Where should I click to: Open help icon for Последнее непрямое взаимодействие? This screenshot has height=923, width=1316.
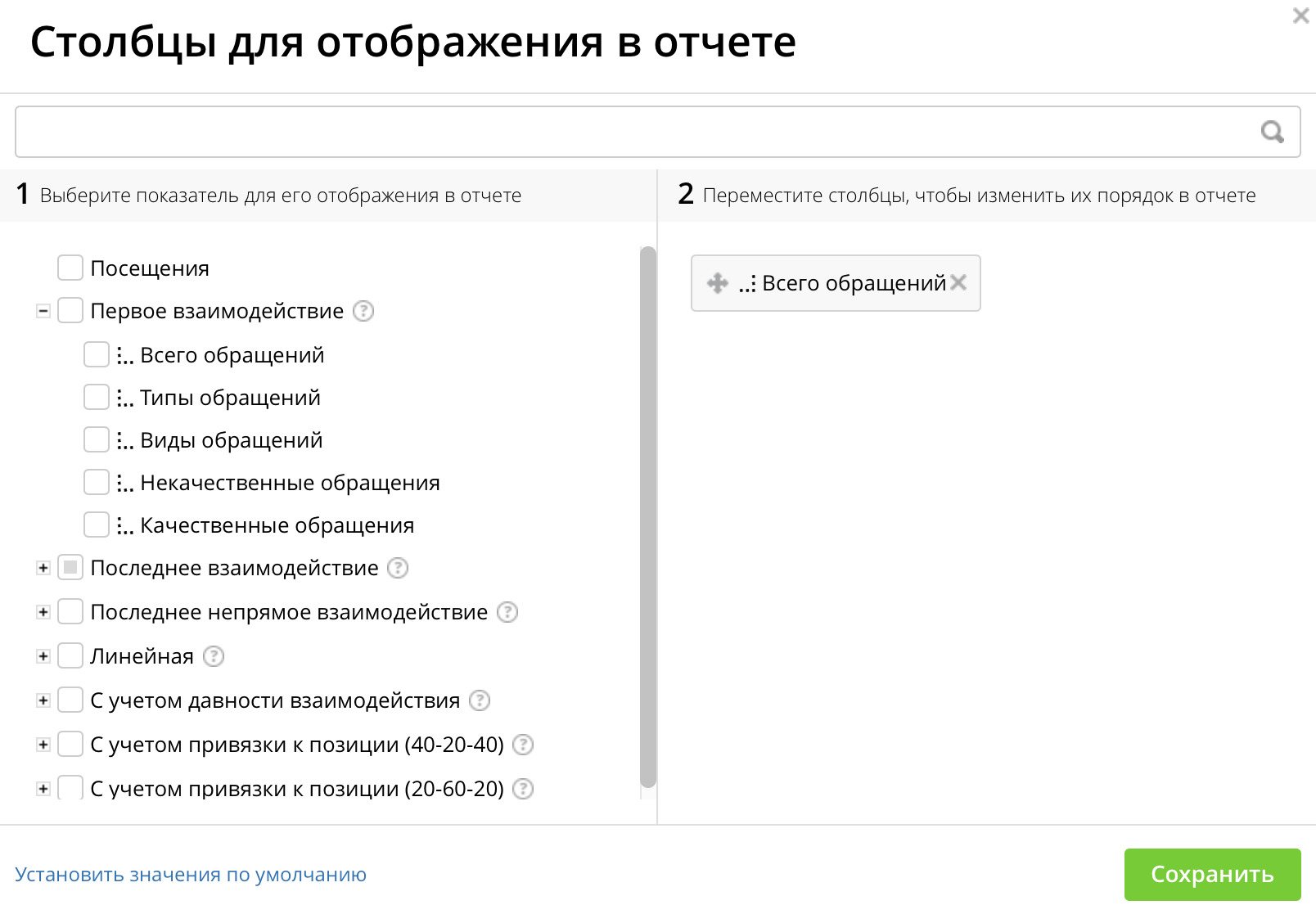coord(507,612)
